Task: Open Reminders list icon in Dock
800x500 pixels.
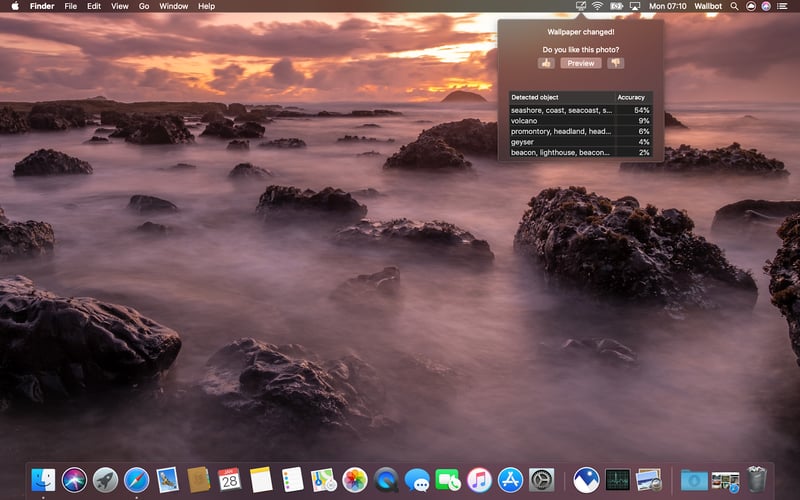Action: click(x=292, y=480)
